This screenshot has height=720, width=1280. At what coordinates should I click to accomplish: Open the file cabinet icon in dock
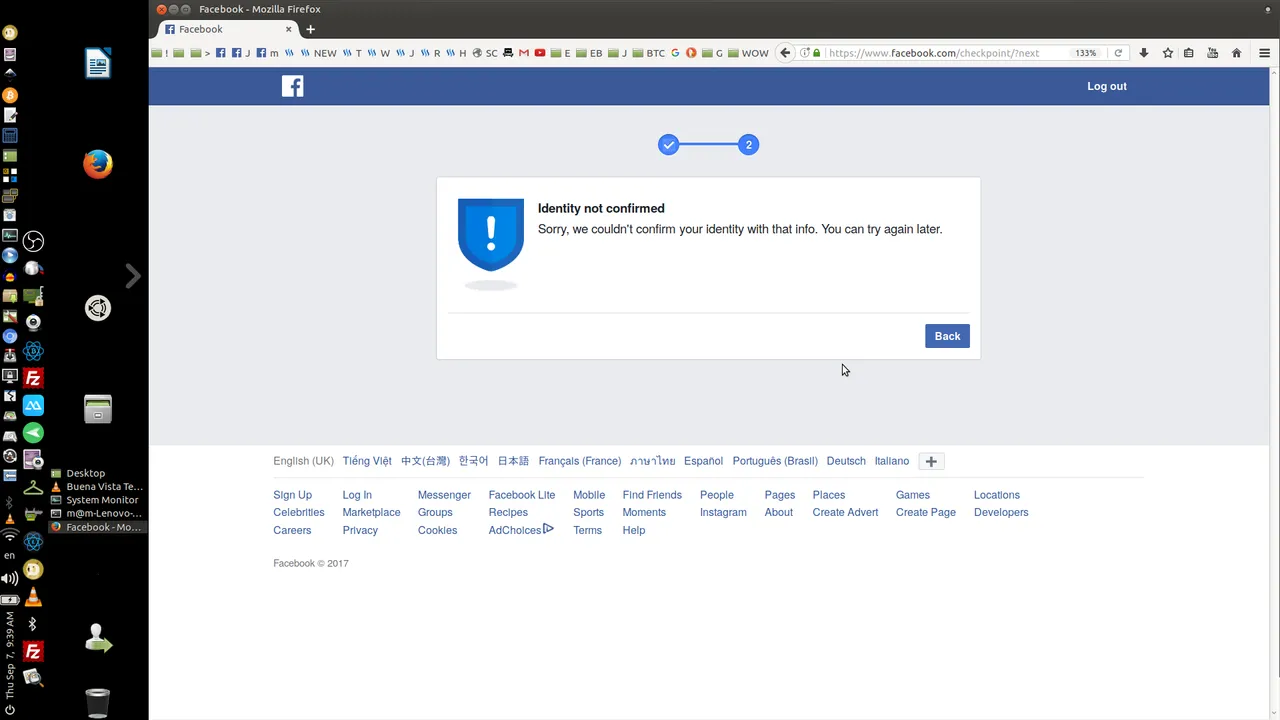click(x=98, y=408)
